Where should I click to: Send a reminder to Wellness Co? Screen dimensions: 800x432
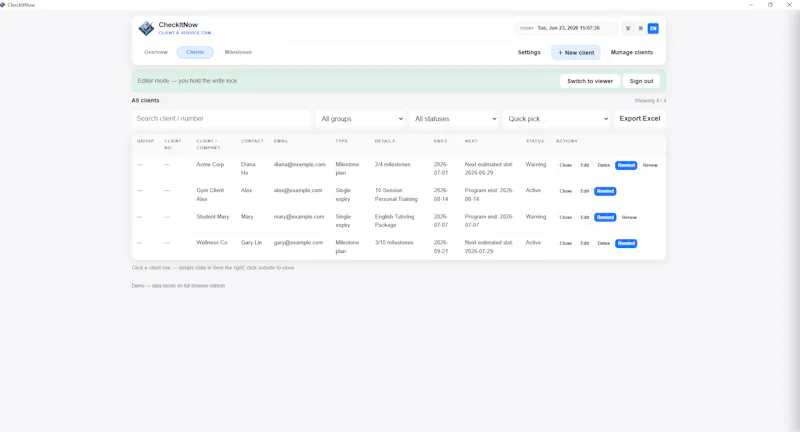(x=626, y=243)
